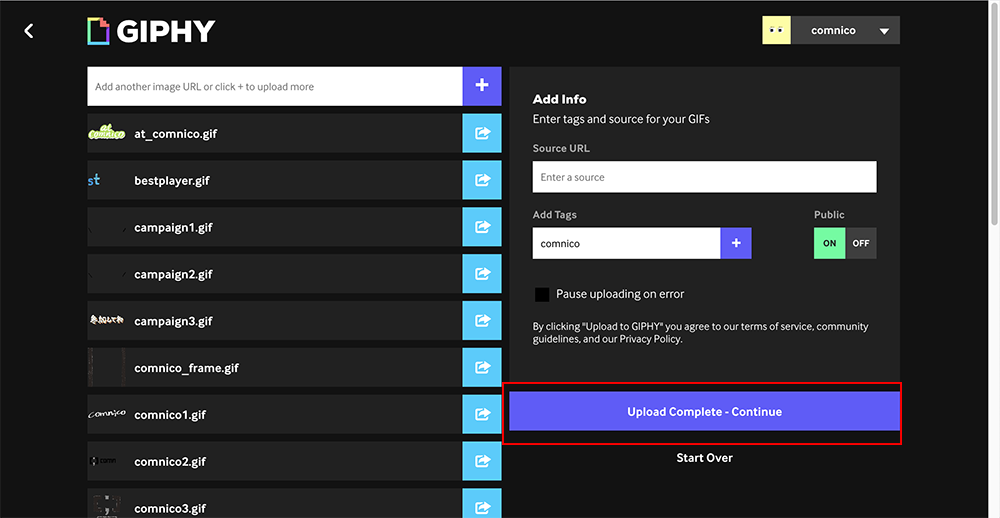The height and width of the screenshot is (518, 1000).
Task: Click the page vertical scrollbar
Action: (995, 115)
